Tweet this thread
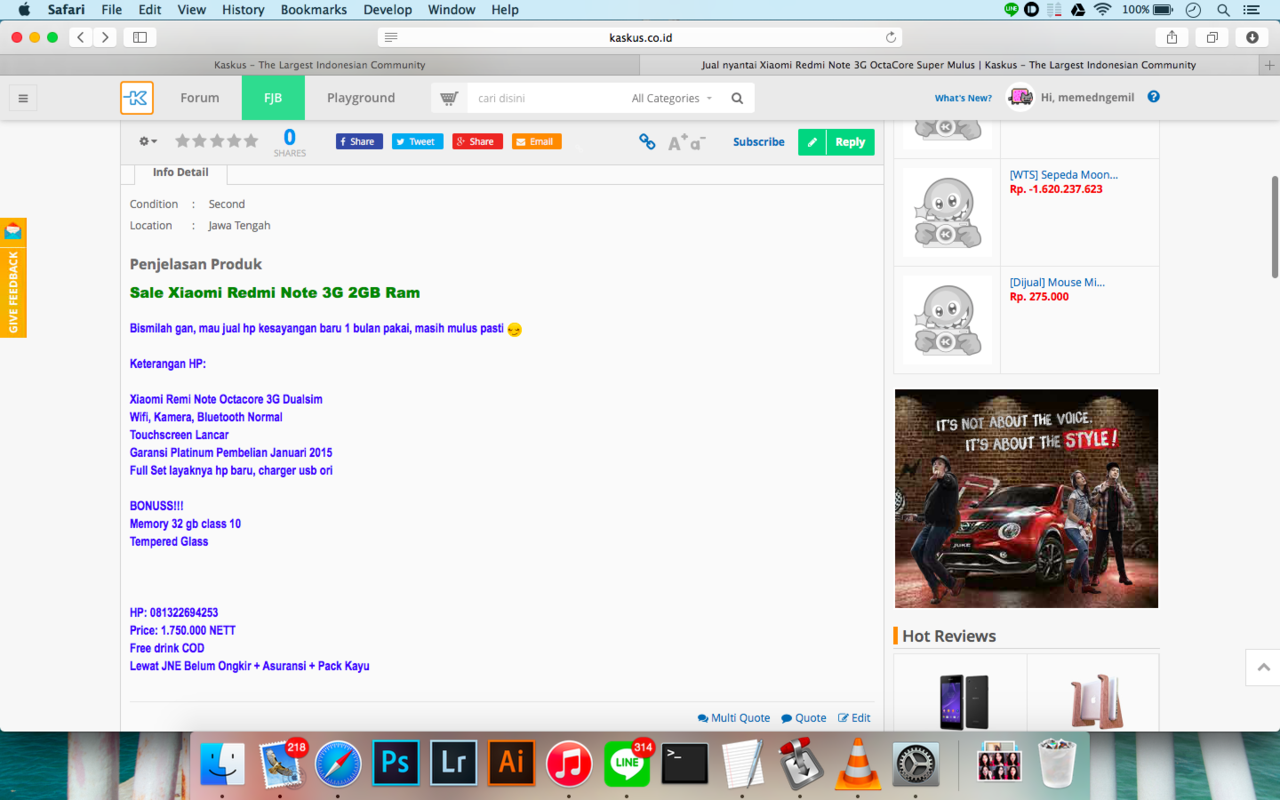This screenshot has width=1280, height=800. (416, 142)
